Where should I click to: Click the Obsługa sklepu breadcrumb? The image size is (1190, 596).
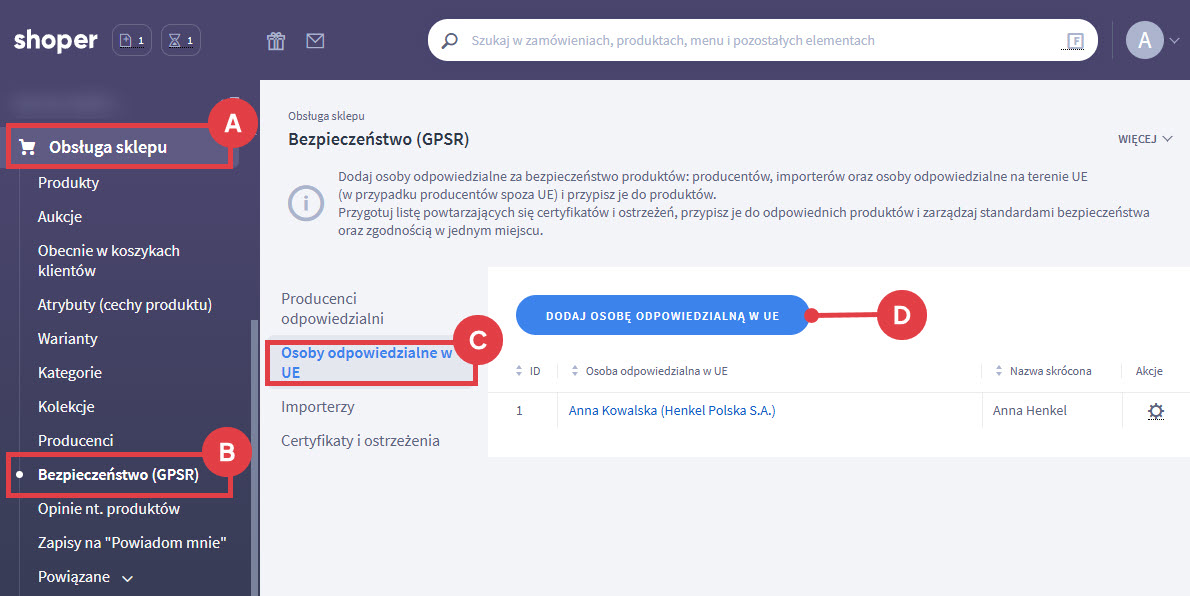326,116
